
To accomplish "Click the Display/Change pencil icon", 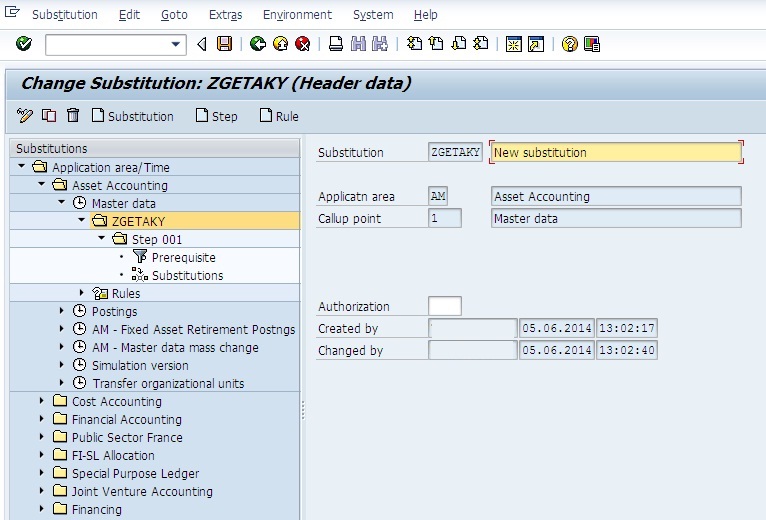I will tap(26, 116).
